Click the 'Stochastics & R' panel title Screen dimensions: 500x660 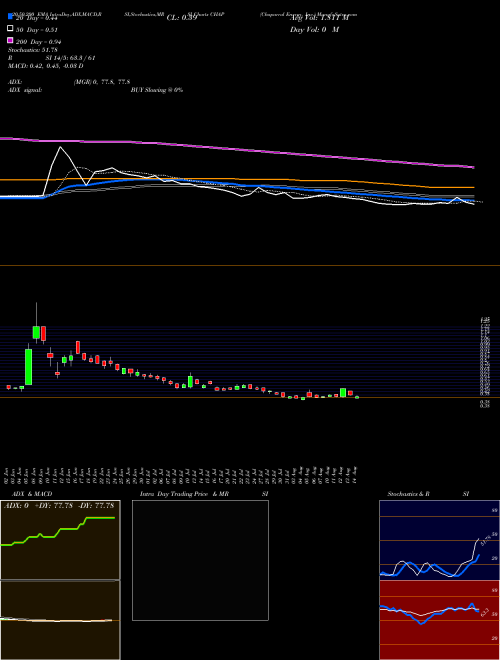coord(408,494)
